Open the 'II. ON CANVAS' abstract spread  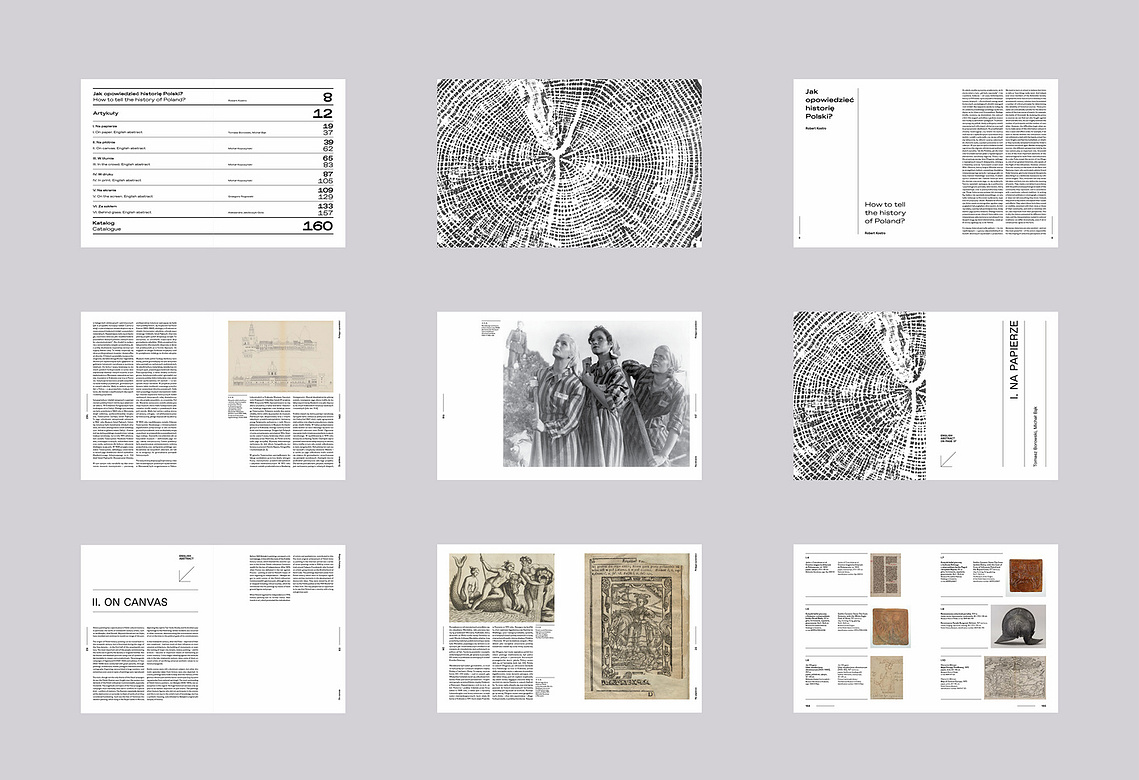click(x=213, y=629)
